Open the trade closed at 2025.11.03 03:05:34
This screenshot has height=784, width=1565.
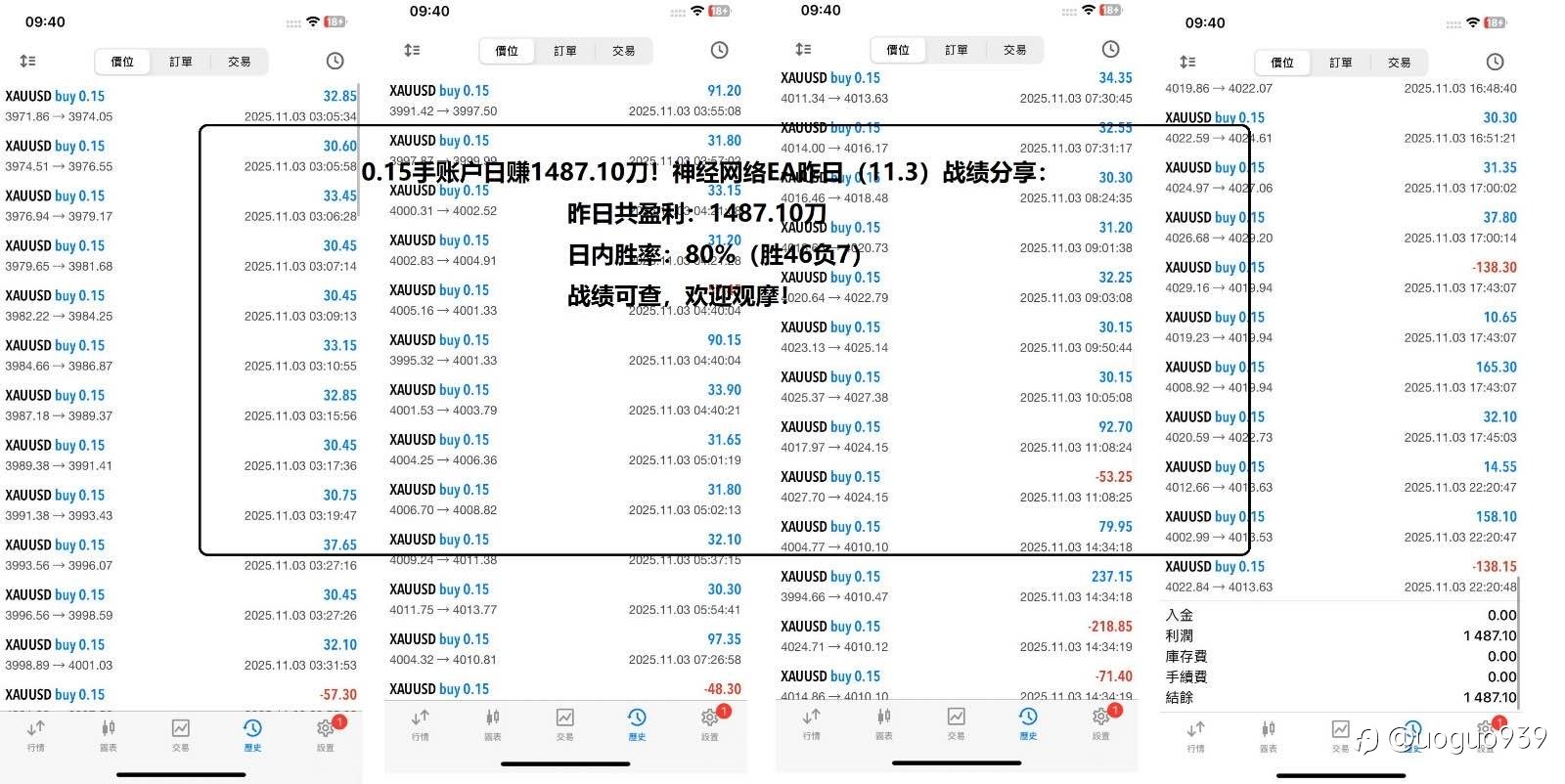181,106
